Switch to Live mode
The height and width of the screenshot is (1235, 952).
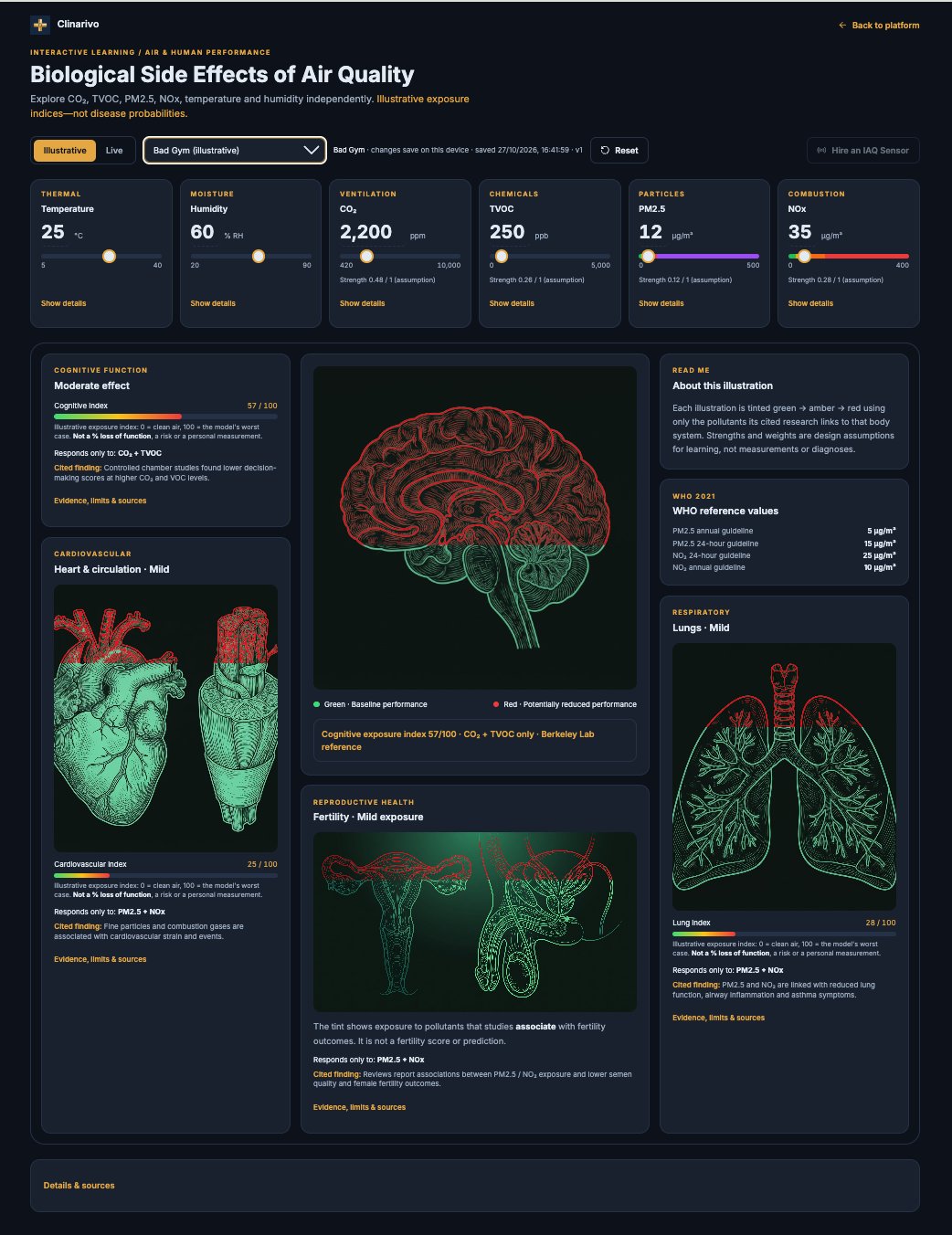(x=114, y=150)
